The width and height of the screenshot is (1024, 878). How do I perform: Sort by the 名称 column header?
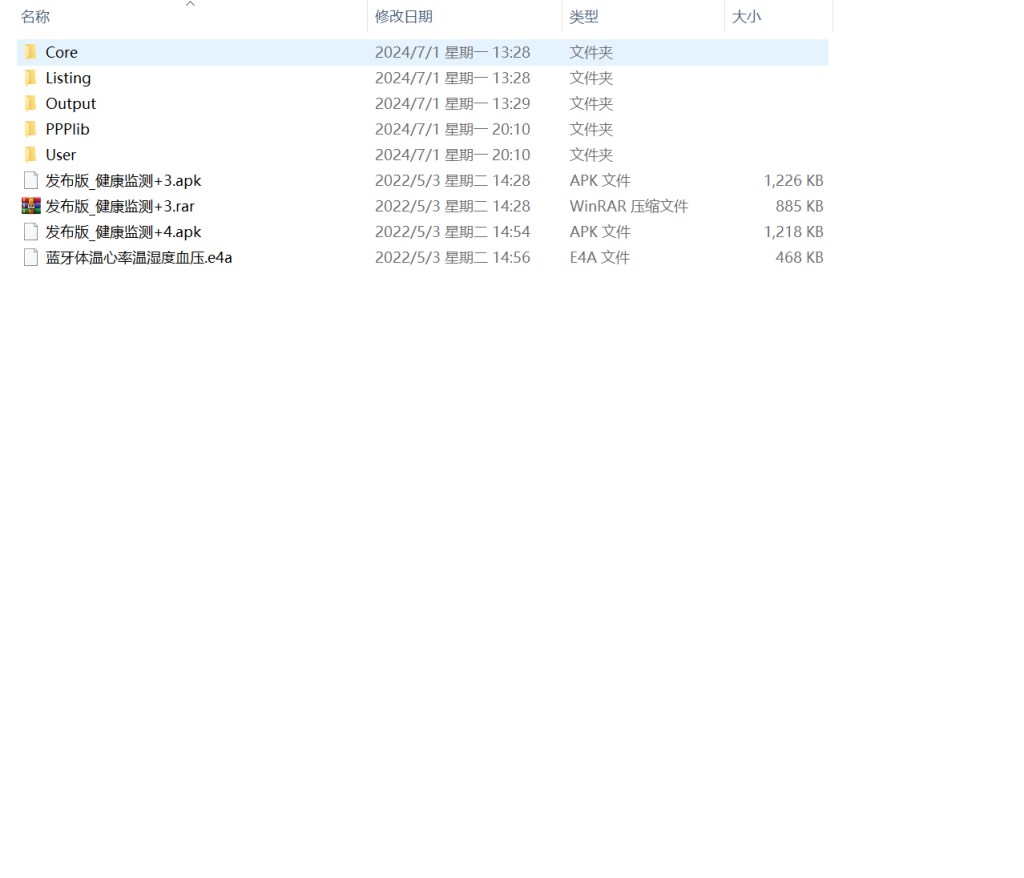(36, 17)
